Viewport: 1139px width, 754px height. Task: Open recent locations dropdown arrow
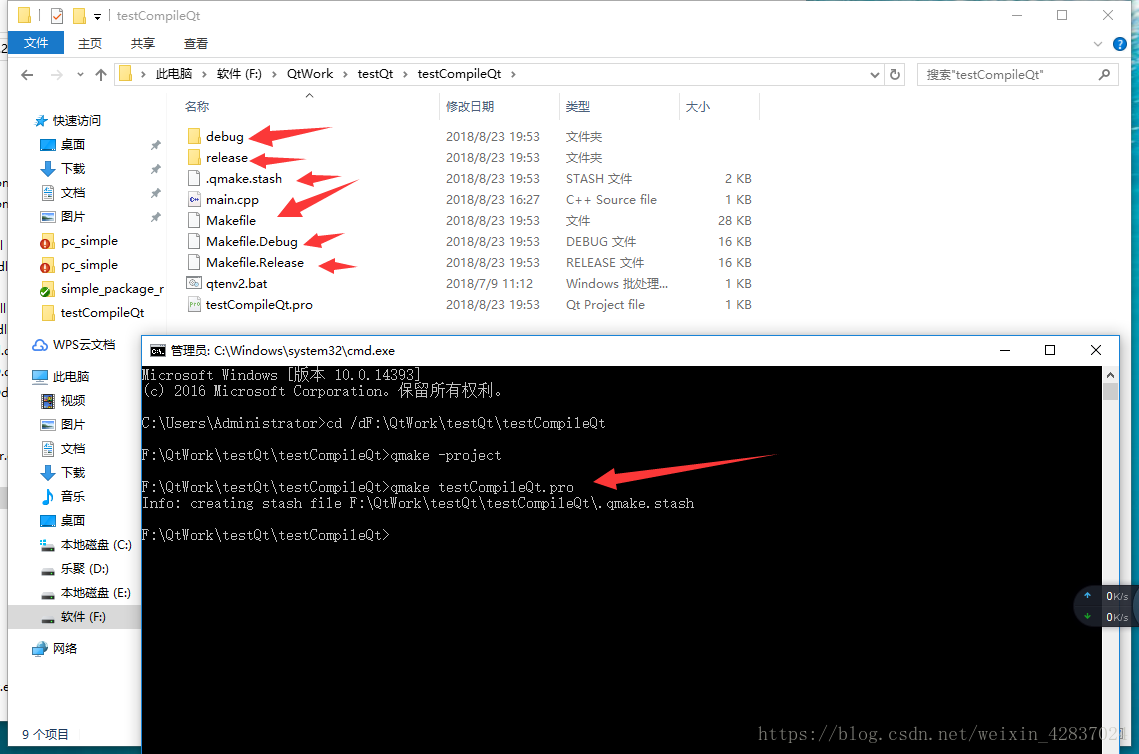click(x=80, y=75)
